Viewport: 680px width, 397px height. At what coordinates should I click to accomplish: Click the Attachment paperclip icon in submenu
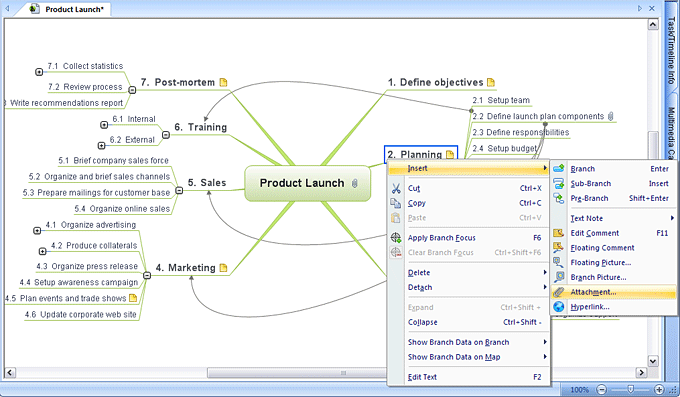pyautogui.click(x=559, y=292)
